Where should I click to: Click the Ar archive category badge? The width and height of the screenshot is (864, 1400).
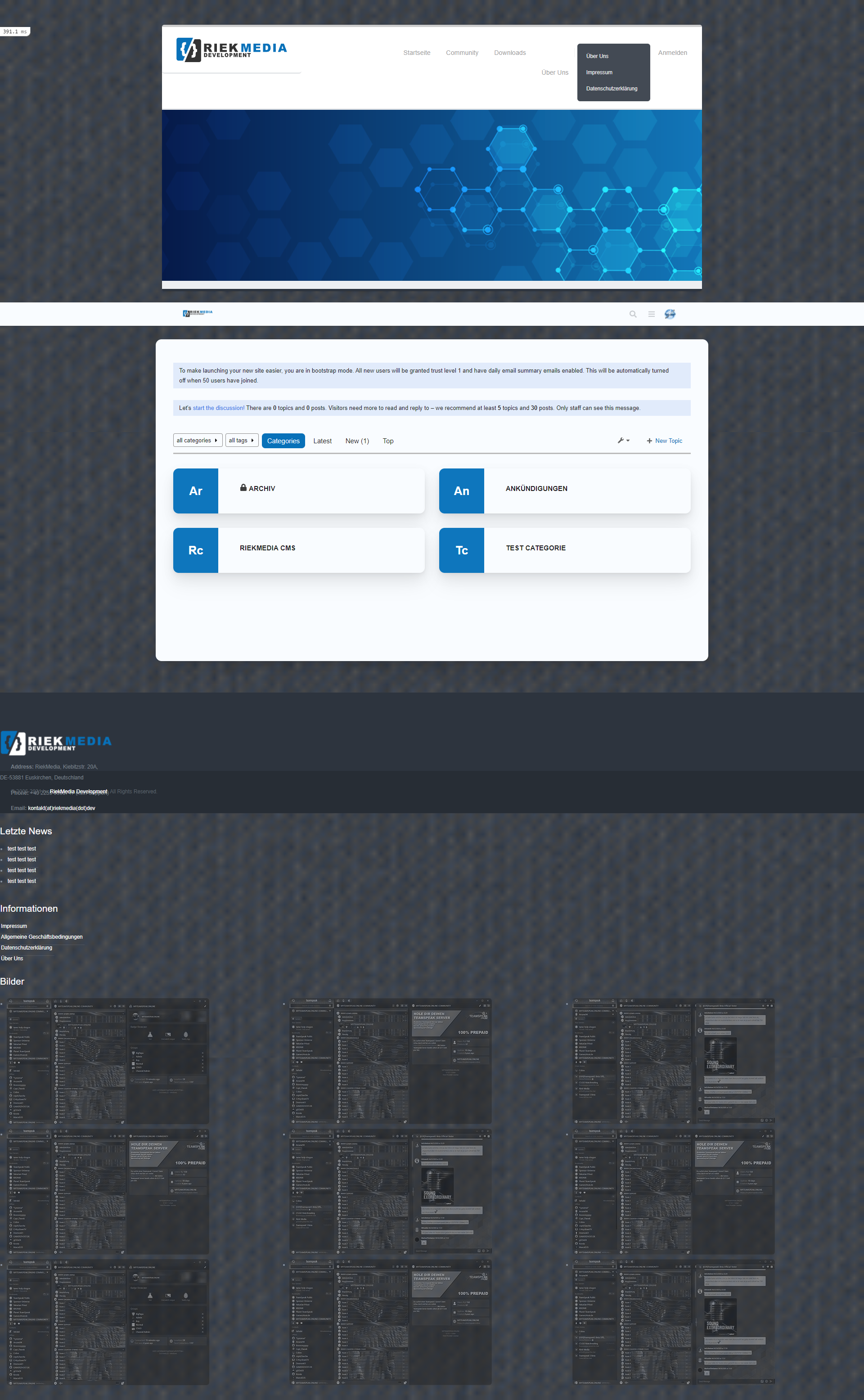tap(195, 491)
